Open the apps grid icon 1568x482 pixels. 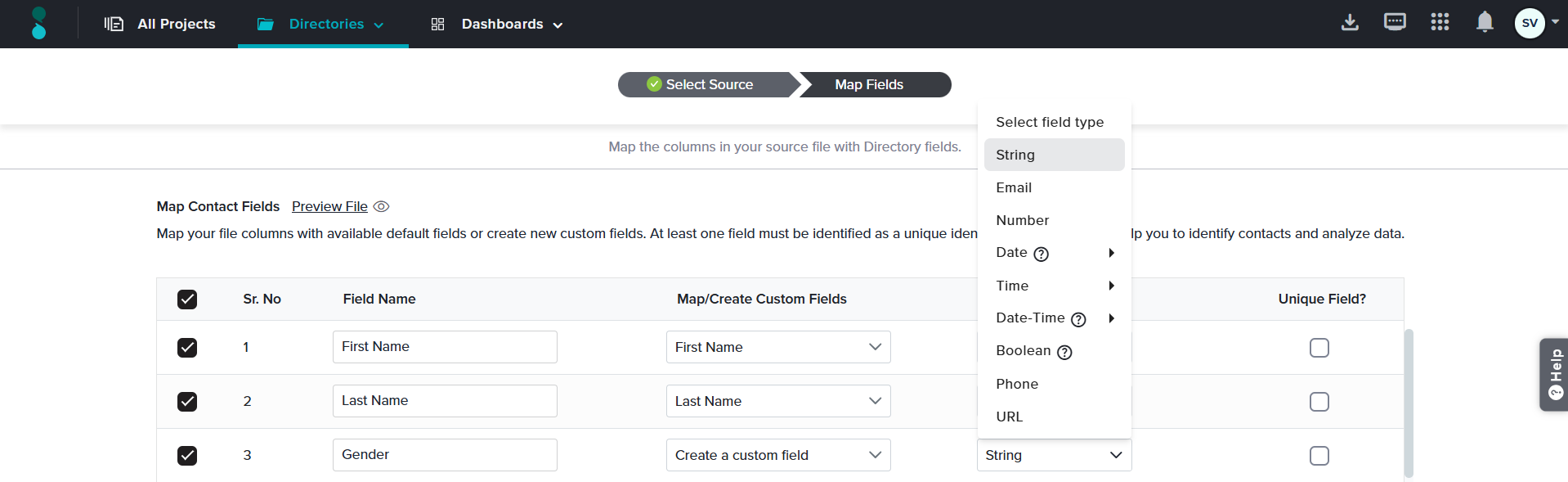click(x=1440, y=22)
